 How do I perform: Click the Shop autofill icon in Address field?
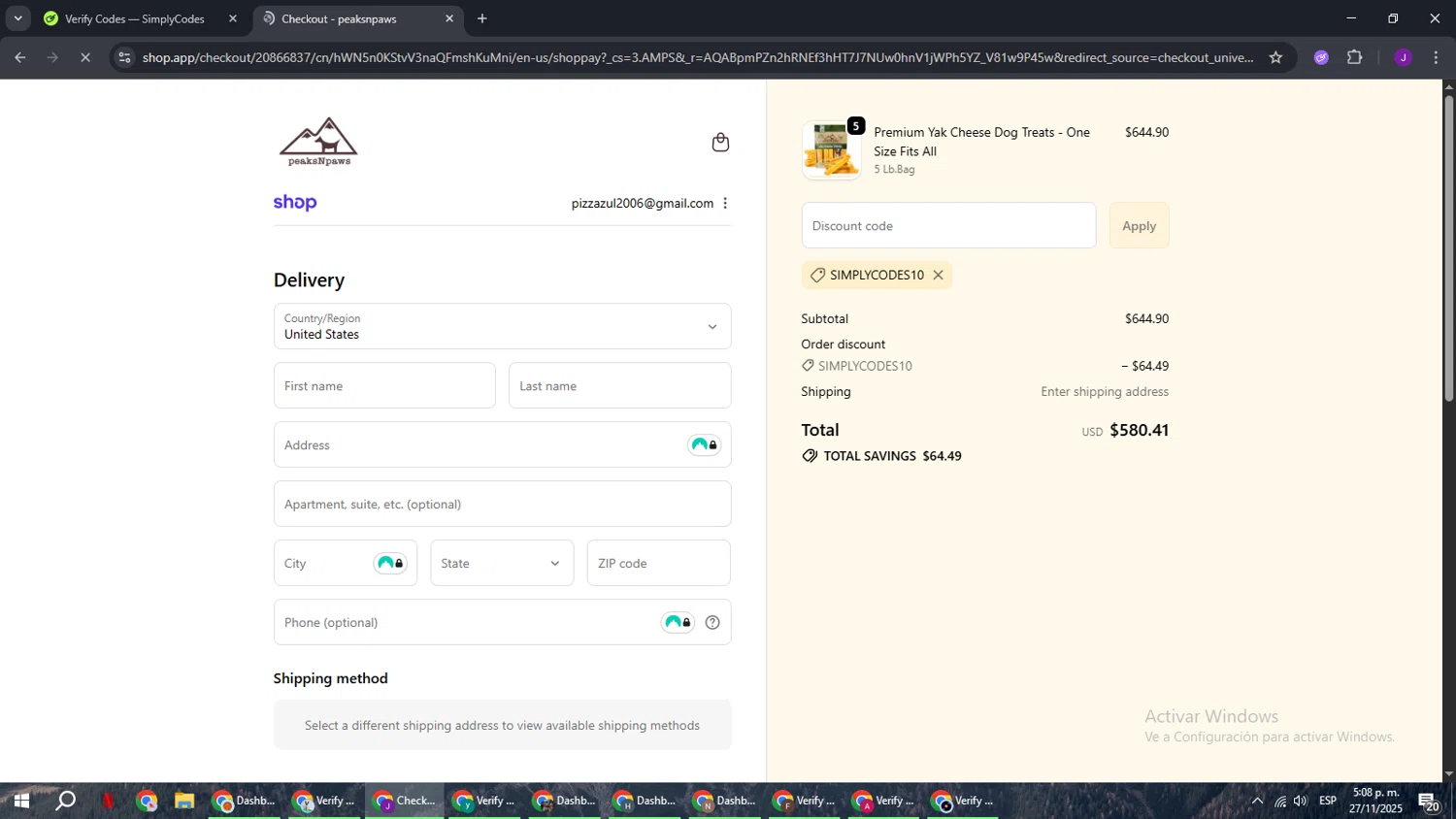(x=704, y=444)
